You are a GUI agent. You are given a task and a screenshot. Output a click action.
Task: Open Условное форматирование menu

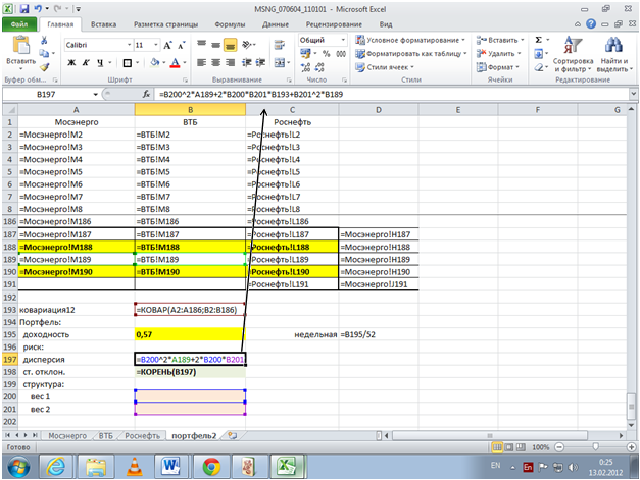[410, 40]
